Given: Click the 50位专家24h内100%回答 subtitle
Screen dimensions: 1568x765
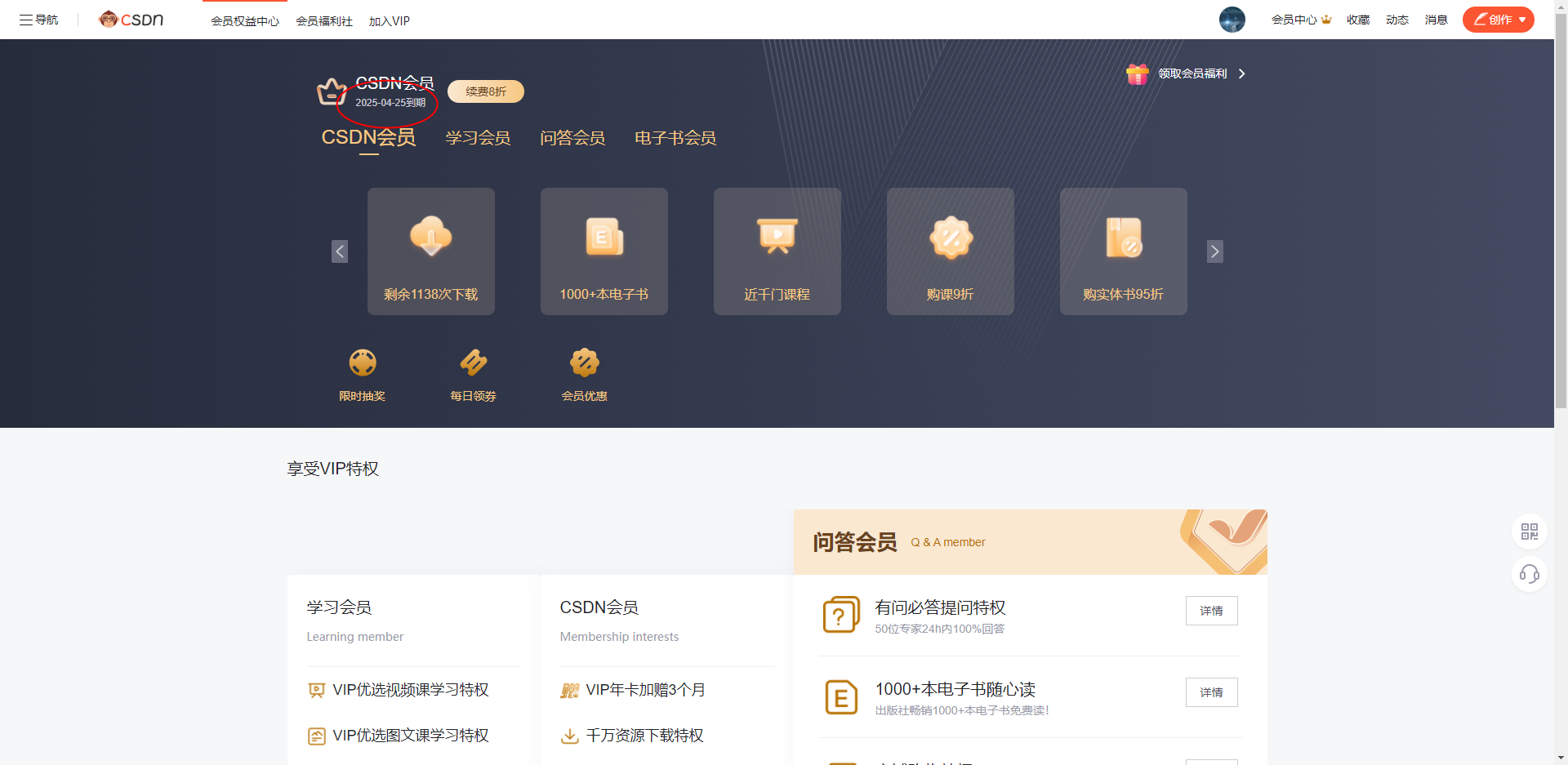Looking at the screenshot, I should (940, 629).
